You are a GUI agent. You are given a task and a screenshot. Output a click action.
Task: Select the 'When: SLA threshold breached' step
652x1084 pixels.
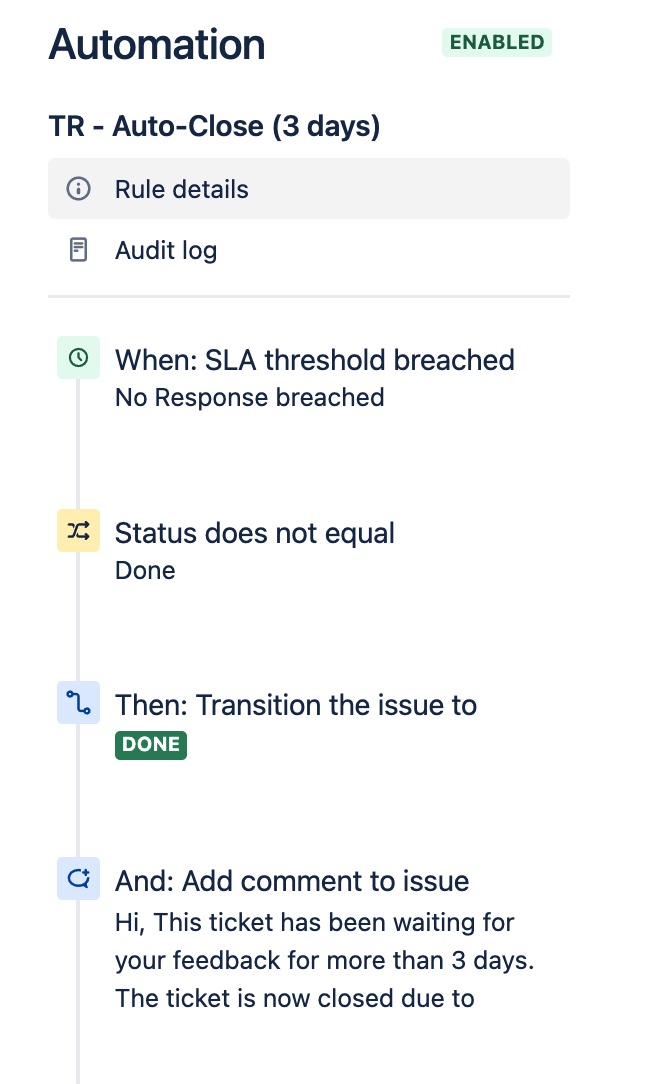tap(315, 359)
